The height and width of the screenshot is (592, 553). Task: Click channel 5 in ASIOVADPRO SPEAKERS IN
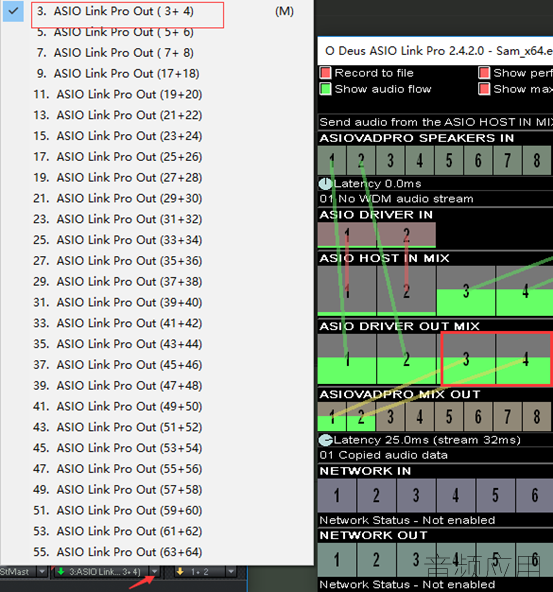449,160
